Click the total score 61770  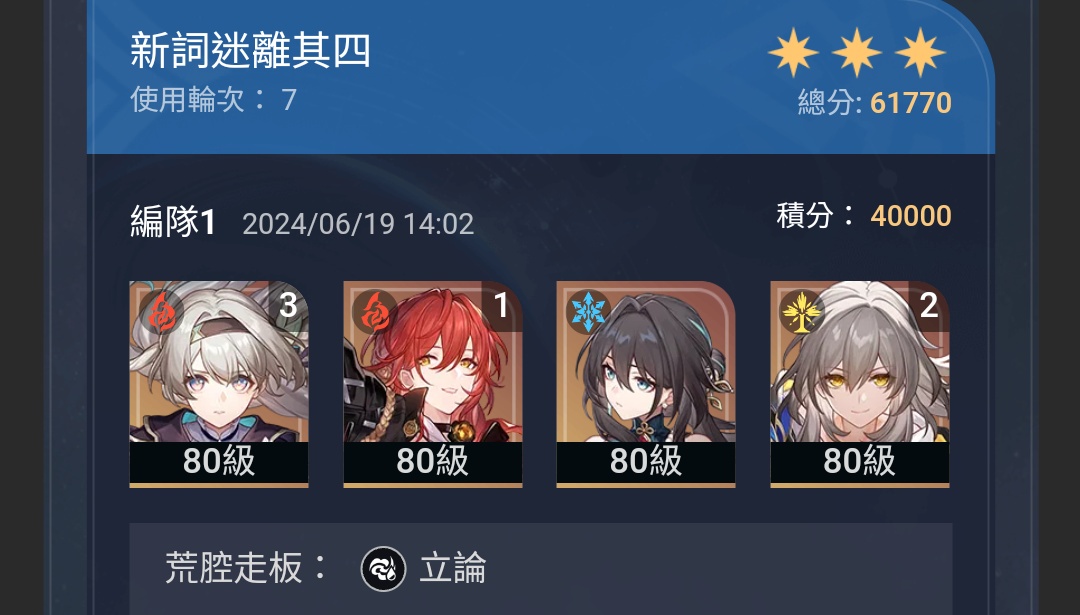pyautogui.click(x=911, y=103)
